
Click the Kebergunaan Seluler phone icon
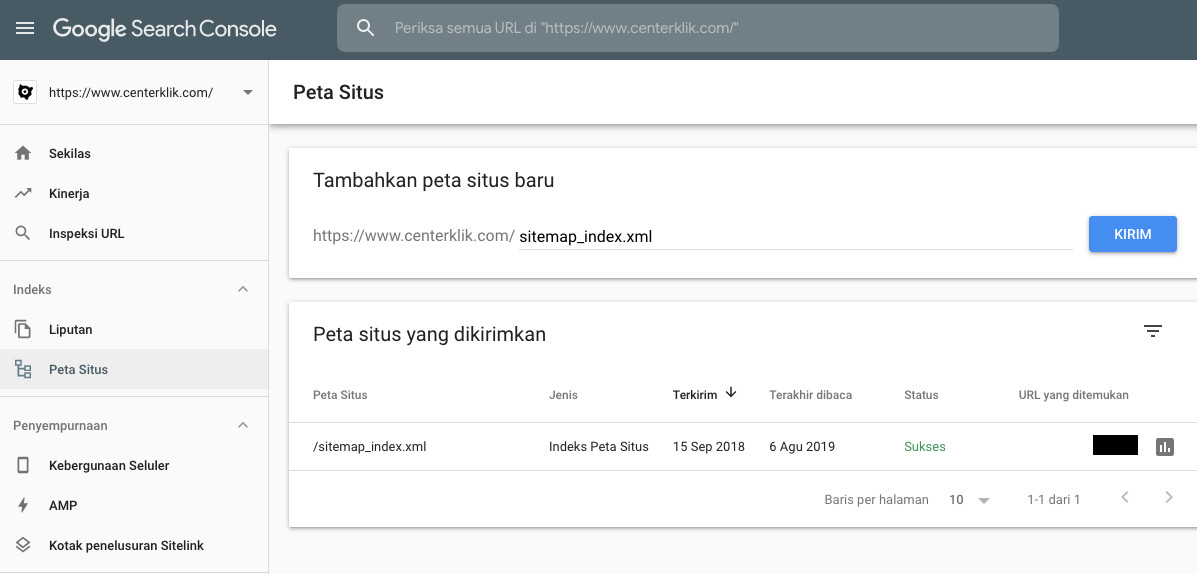click(x=23, y=465)
